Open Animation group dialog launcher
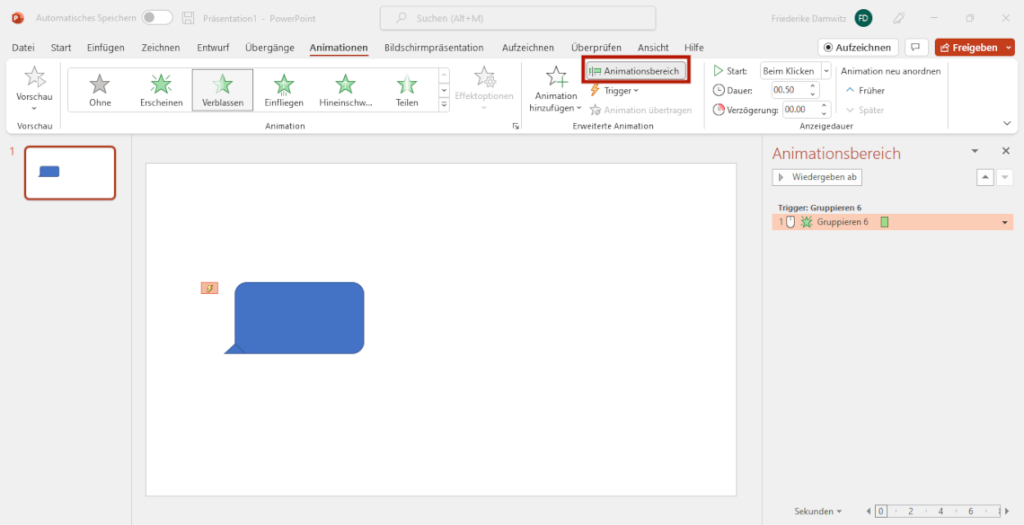 [515, 127]
